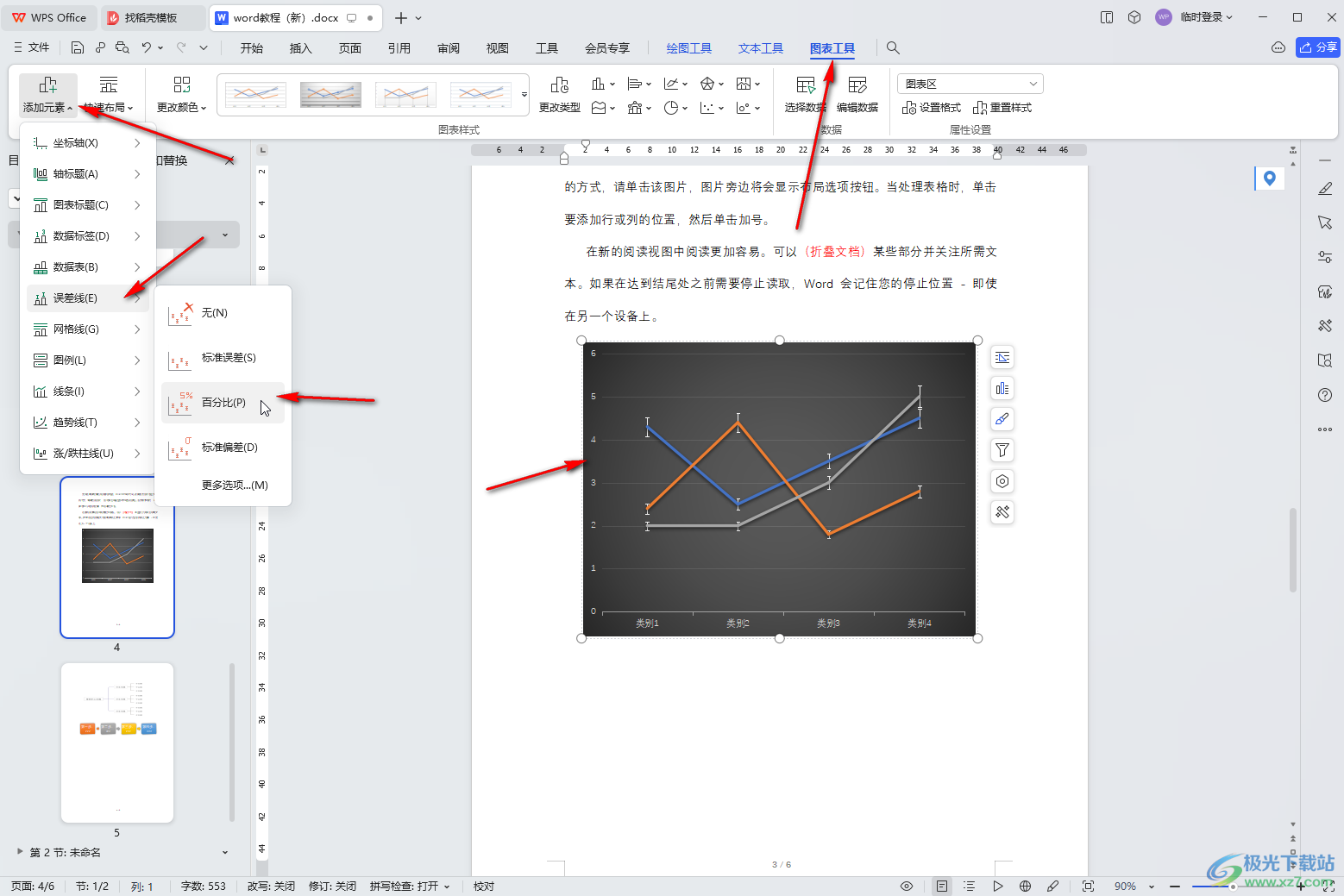Click the zoom slider handle
1344x896 pixels.
[x=1232, y=887]
